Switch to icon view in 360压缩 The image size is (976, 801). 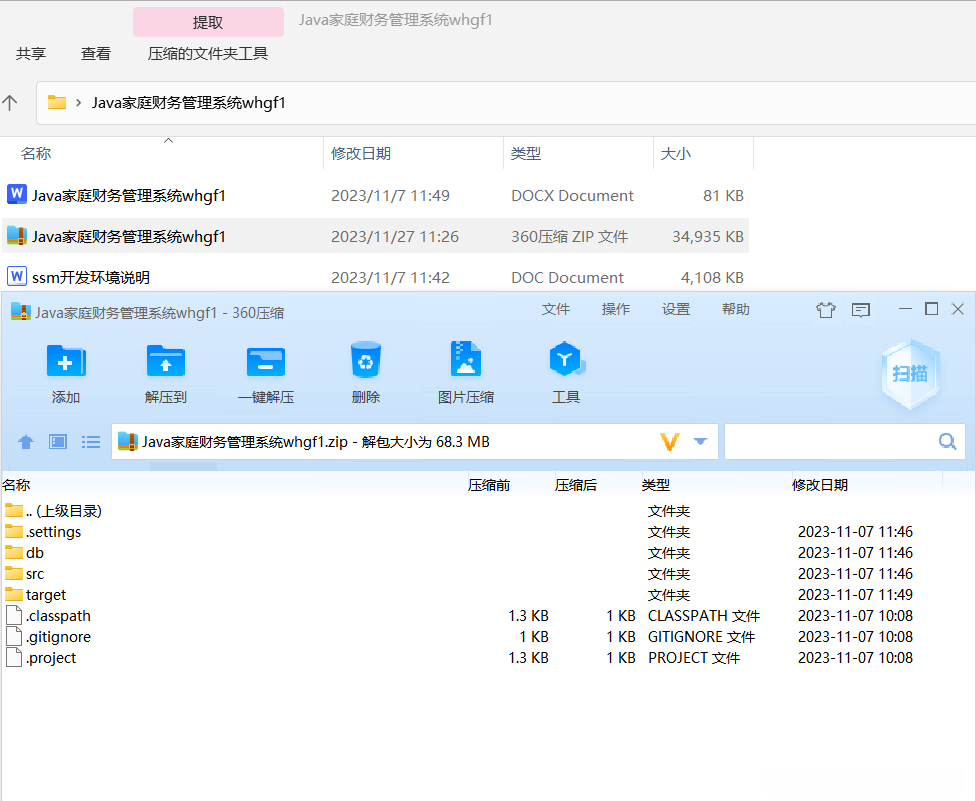click(58, 442)
